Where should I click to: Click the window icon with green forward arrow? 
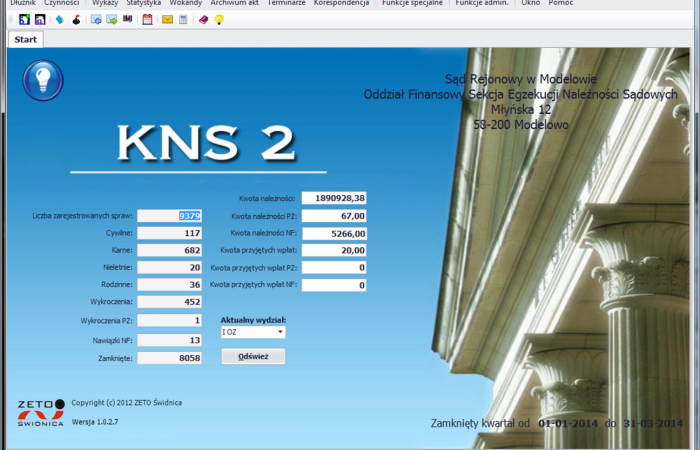(112, 20)
